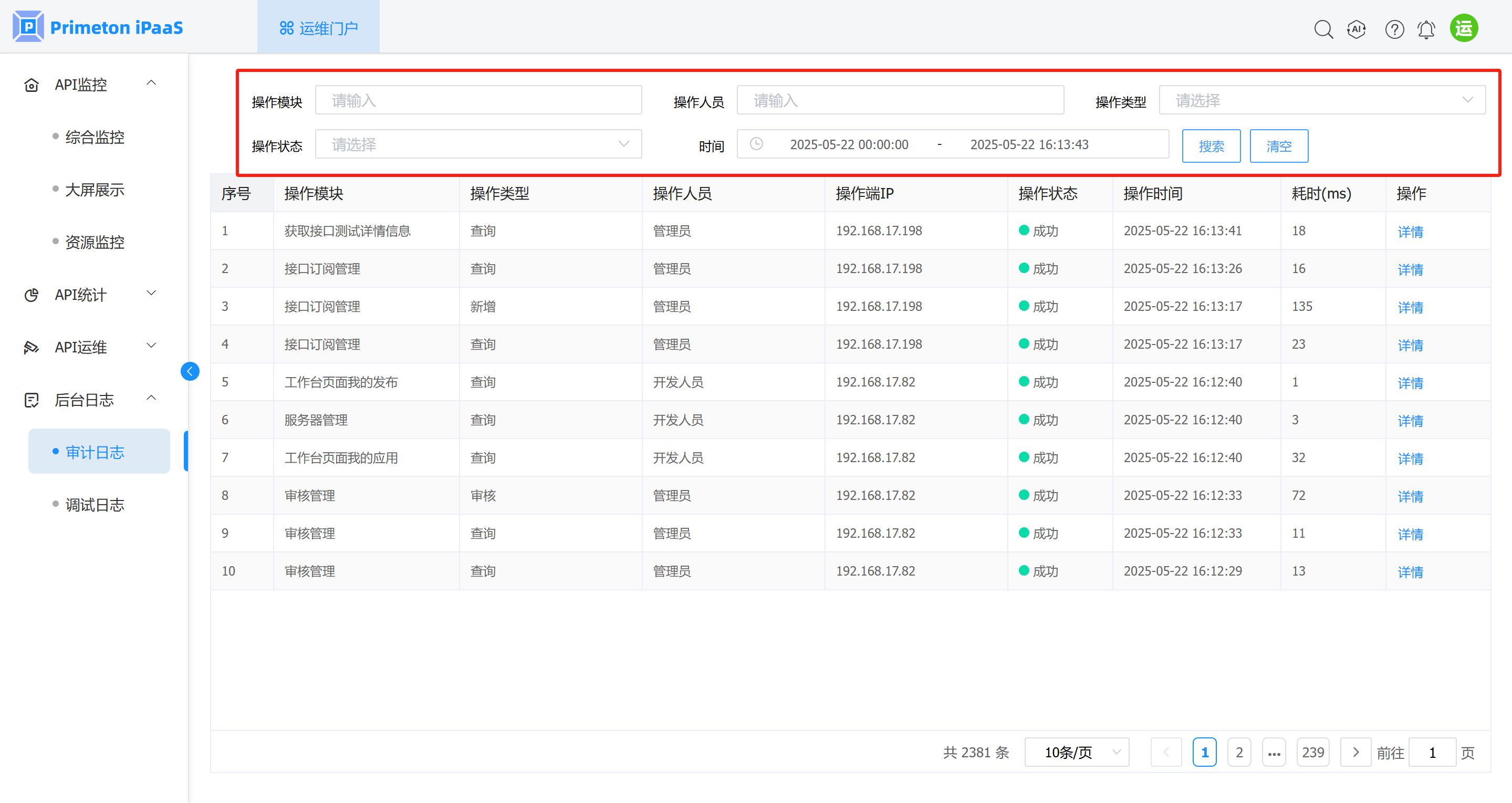Click the 操作模块 input field
The width and height of the screenshot is (1512, 803).
click(478, 100)
